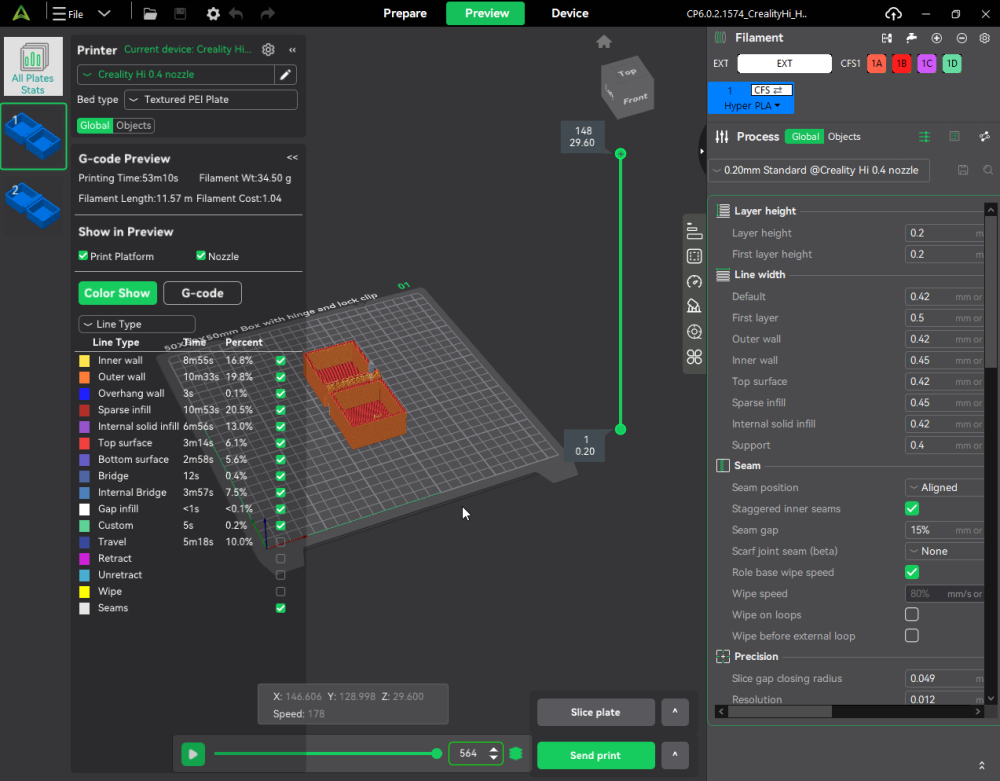The height and width of the screenshot is (781, 1000).
Task: Switch to the Prepare tab
Action: click(405, 13)
